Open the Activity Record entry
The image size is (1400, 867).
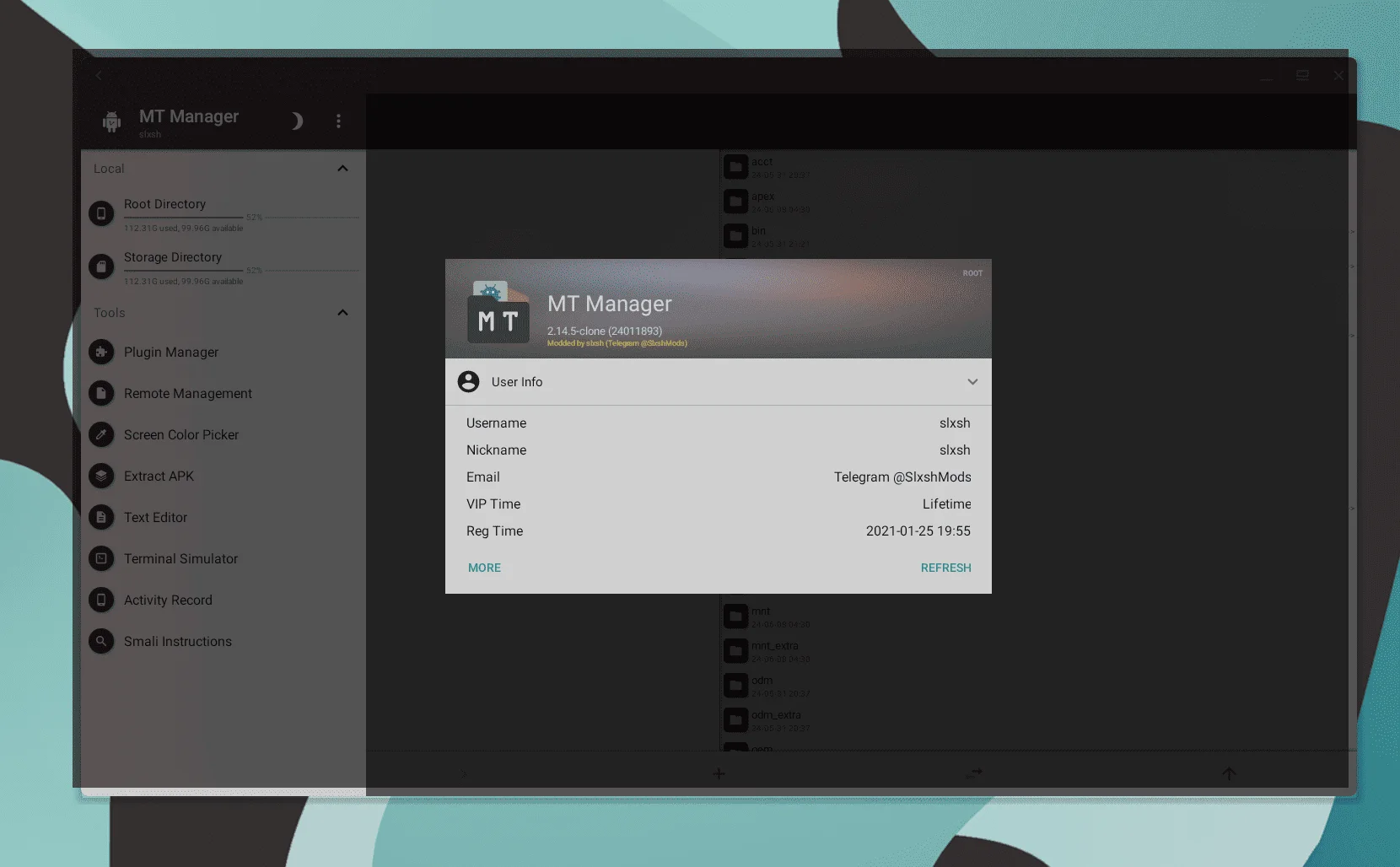click(x=223, y=600)
